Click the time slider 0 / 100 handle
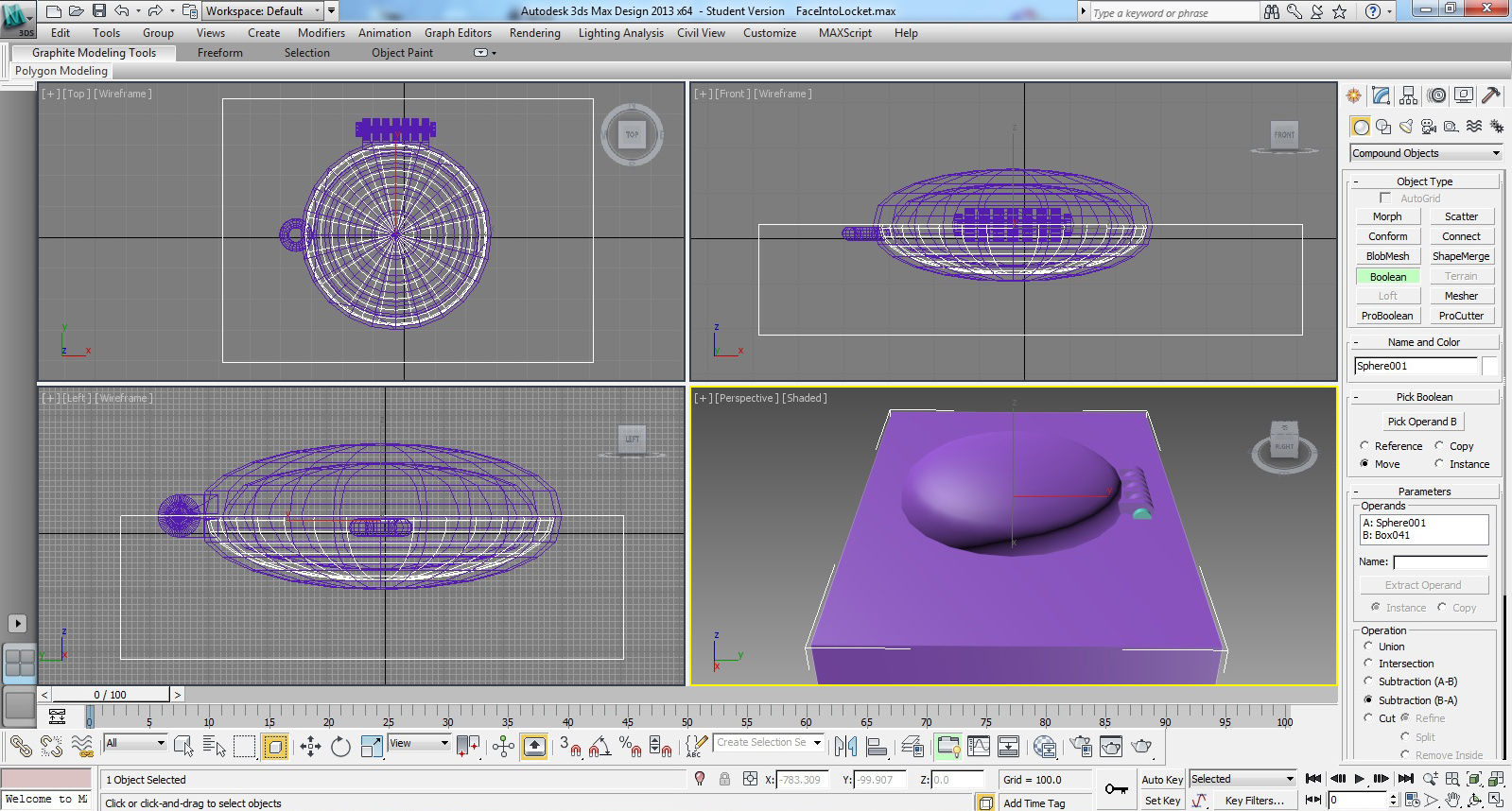Screen dimensions: 1512x811 [x=110, y=695]
